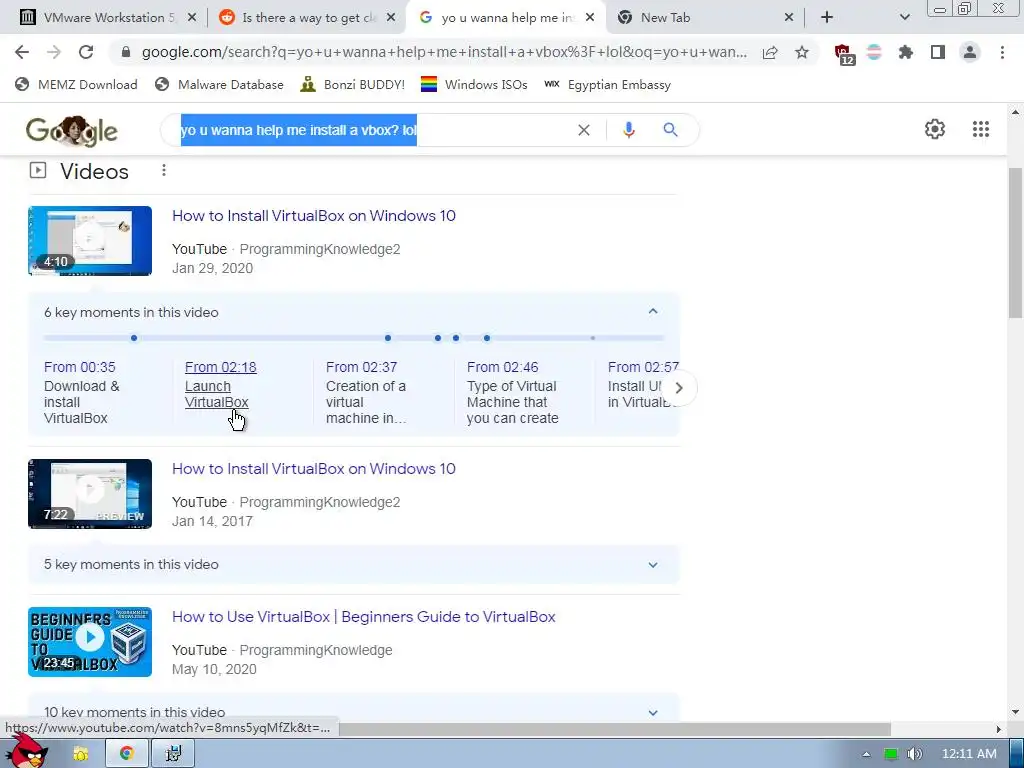Open the Bonzi BUDDY! bookmark

pos(353,84)
